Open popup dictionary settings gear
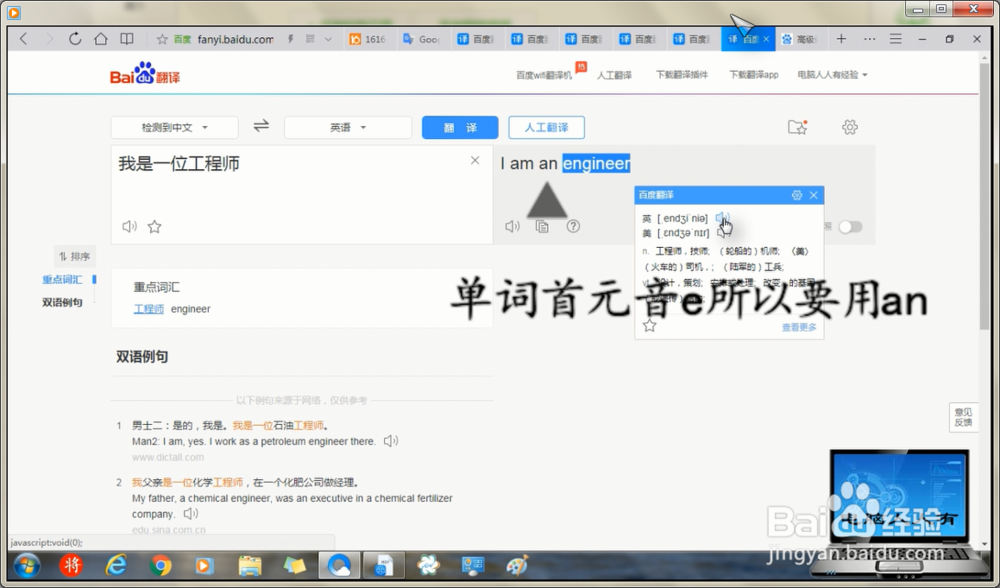1000x588 pixels. [x=797, y=195]
